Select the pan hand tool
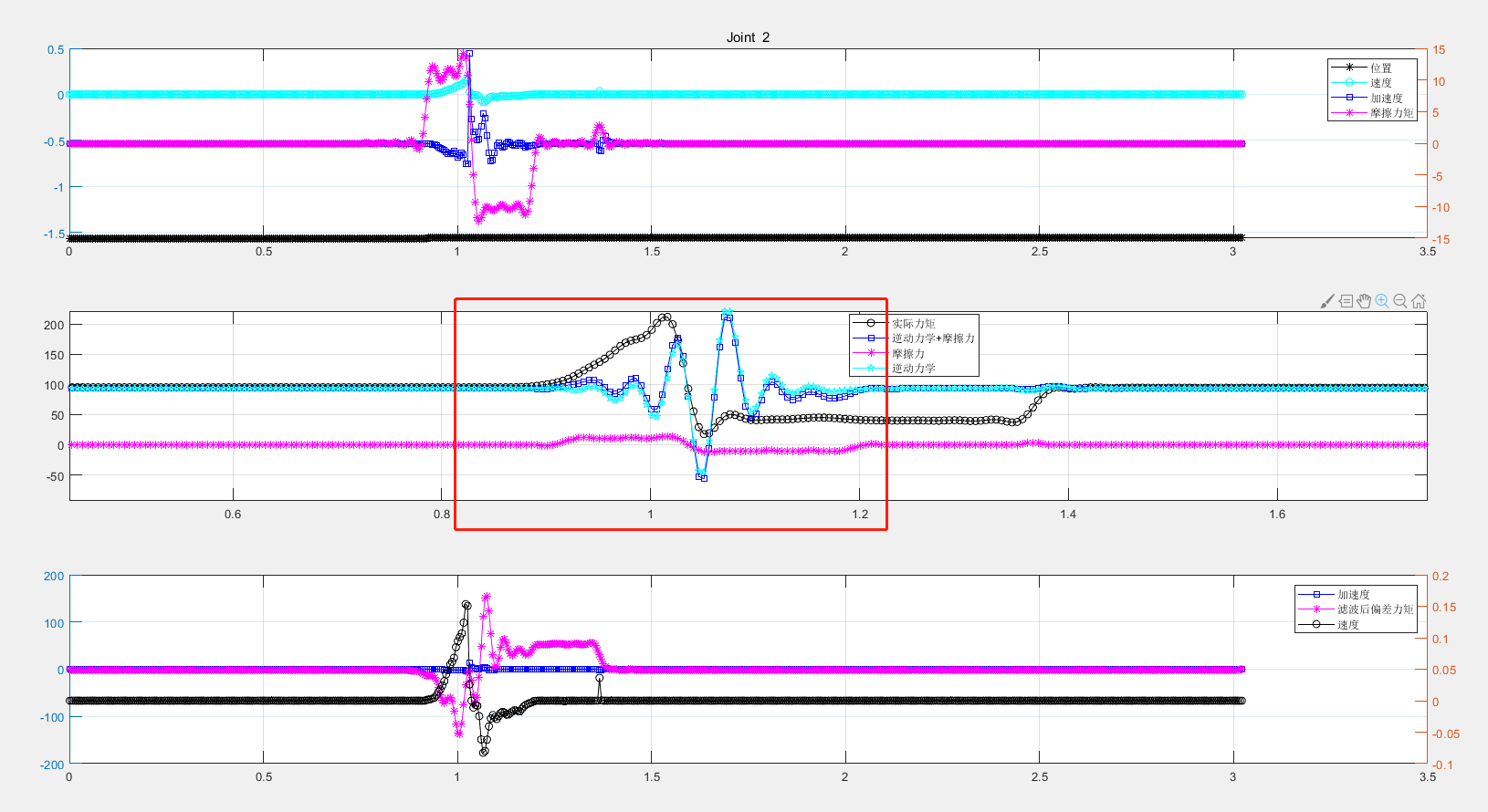Image resolution: width=1488 pixels, height=812 pixels. [1364, 301]
